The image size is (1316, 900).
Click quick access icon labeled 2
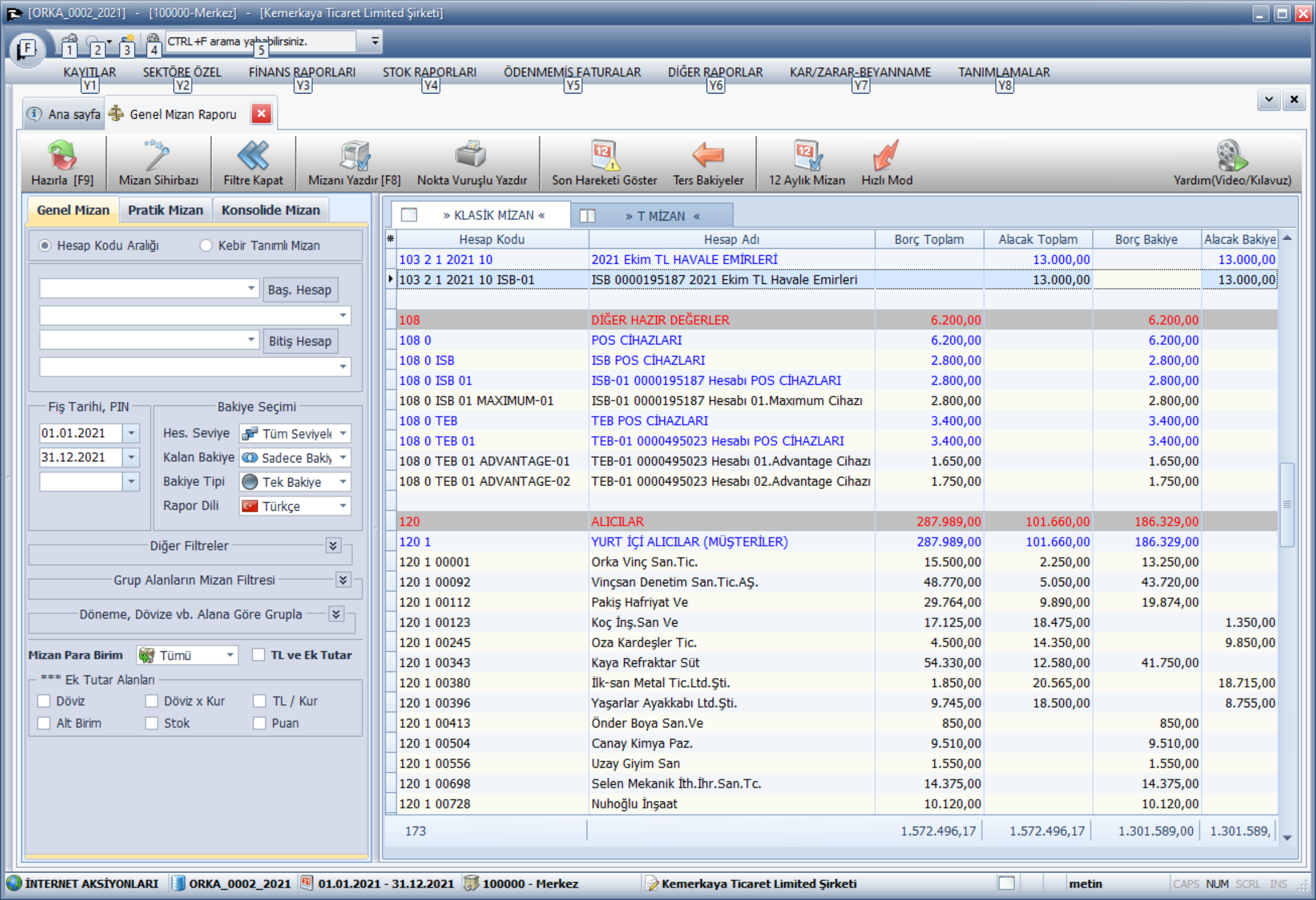(96, 45)
